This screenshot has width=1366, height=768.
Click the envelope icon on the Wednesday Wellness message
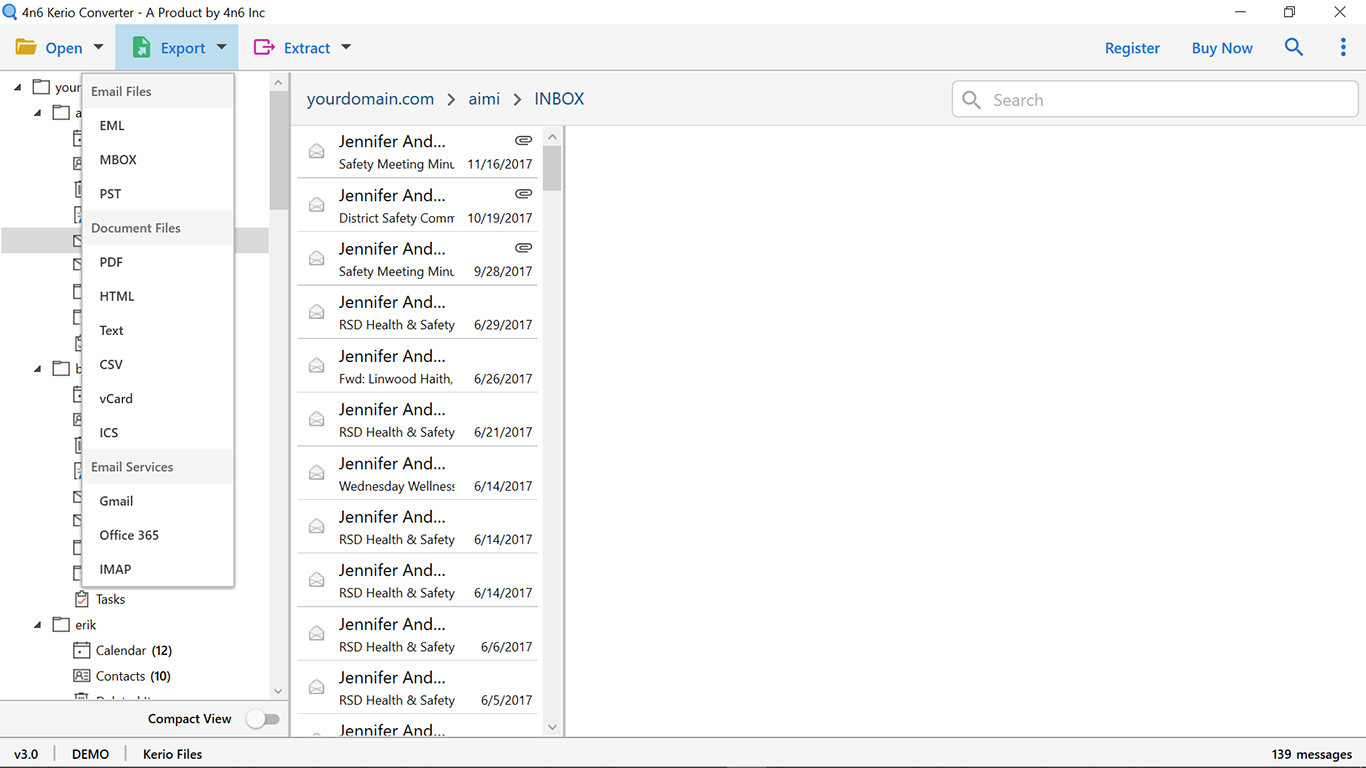tap(316, 473)
